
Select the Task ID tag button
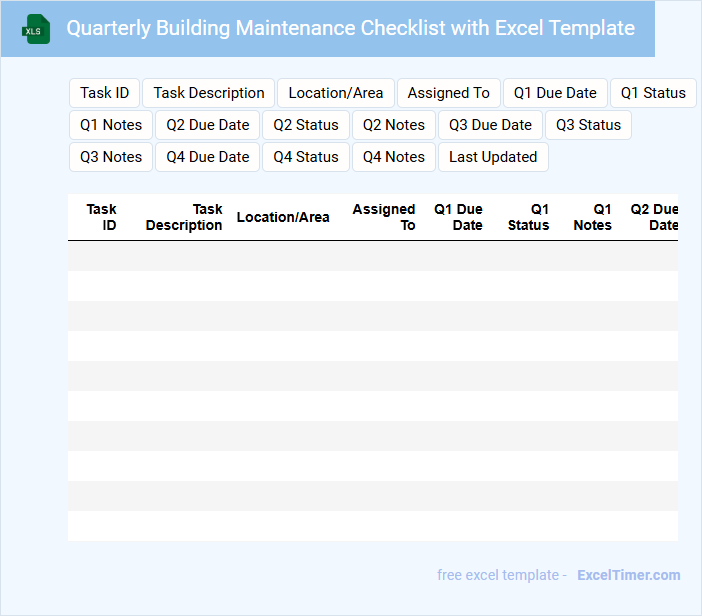[105, 93]
